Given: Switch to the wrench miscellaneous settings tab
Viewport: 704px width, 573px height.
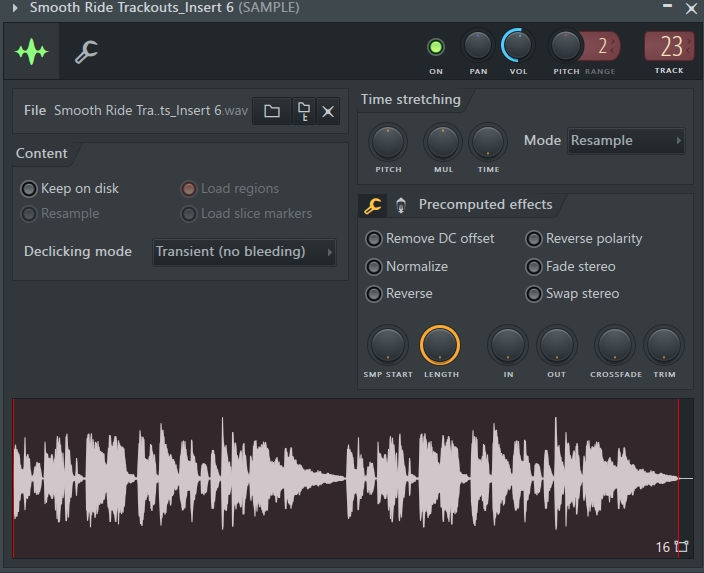Looking at the screenshot, I should click(86, 51).
